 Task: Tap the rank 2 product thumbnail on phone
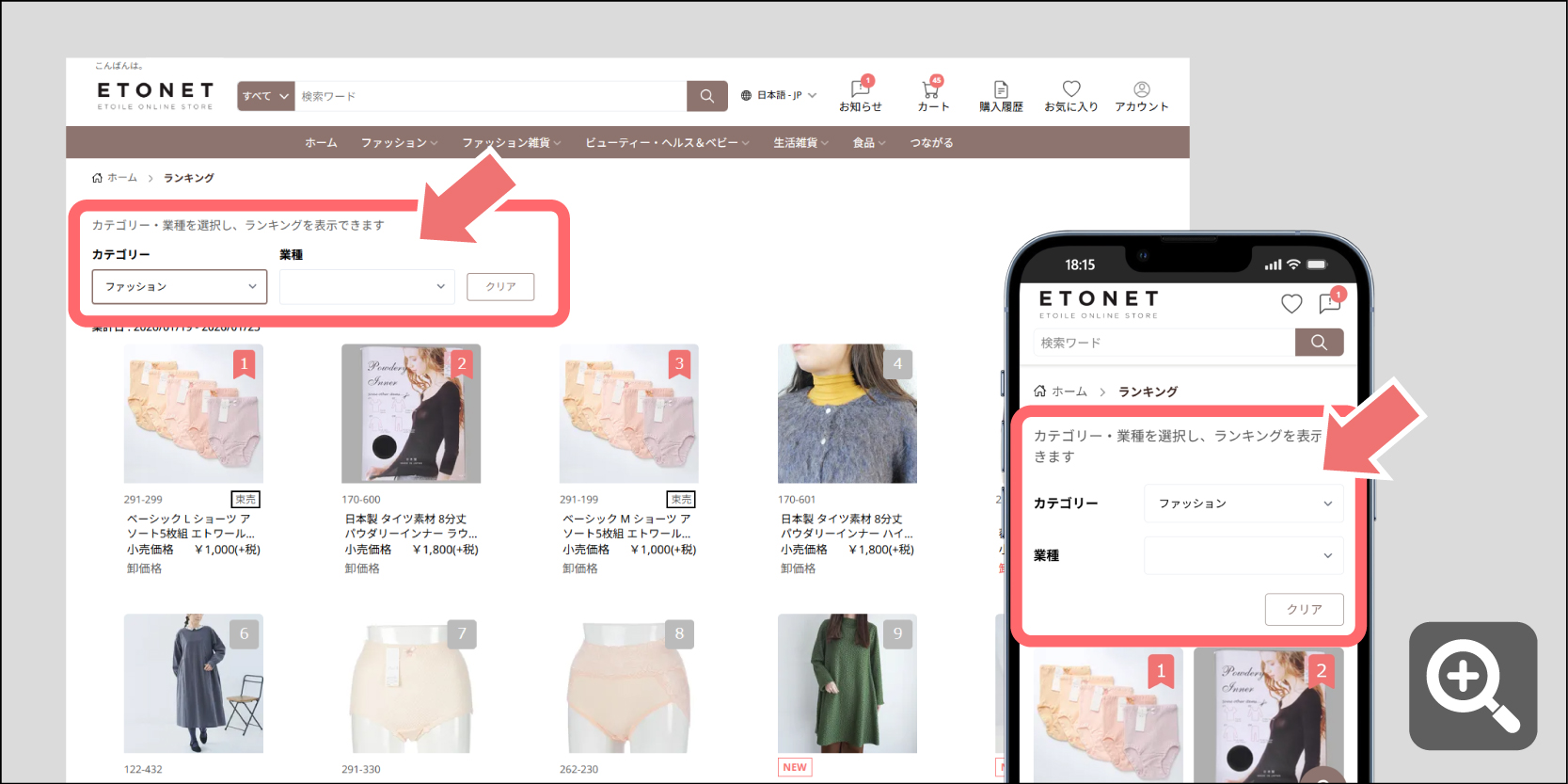point(1268,715)
